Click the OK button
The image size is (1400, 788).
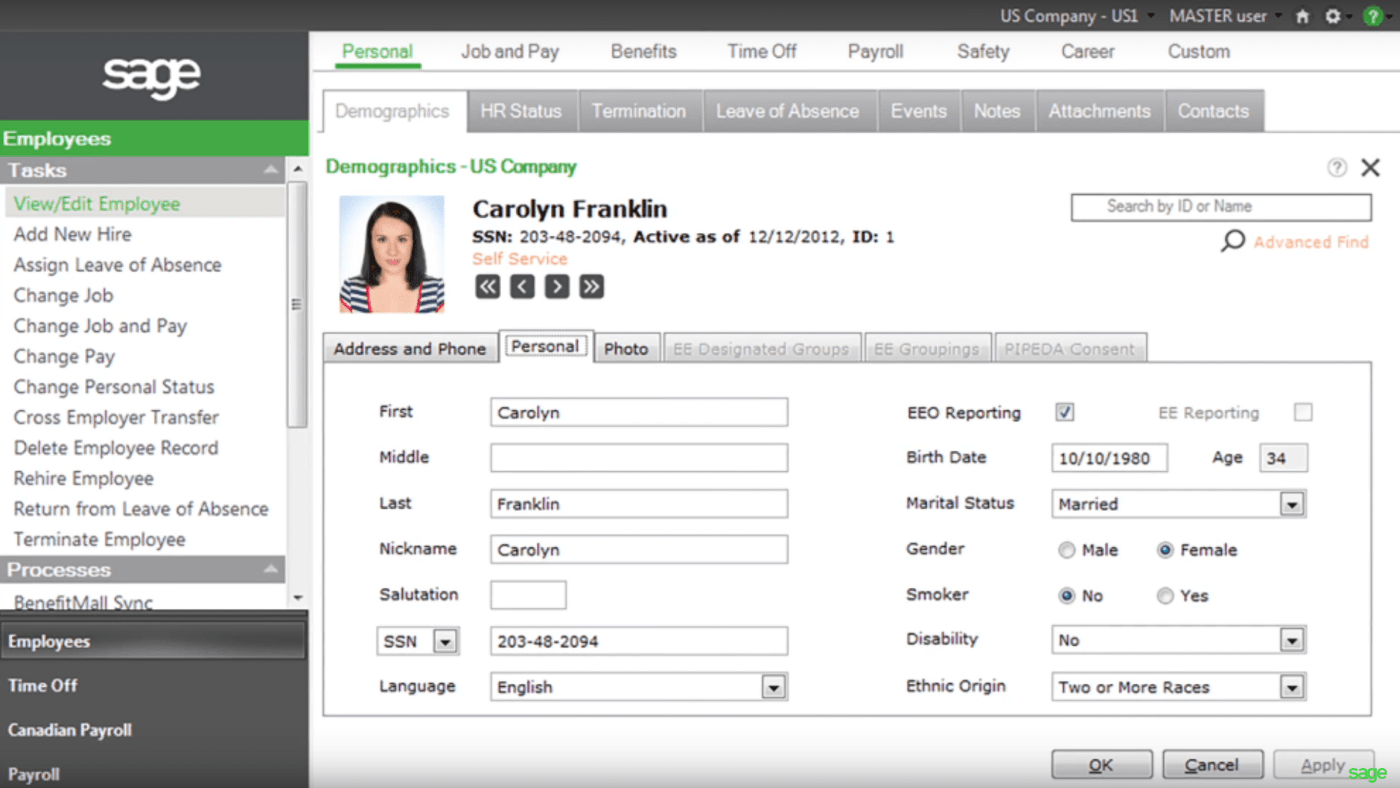[x=1102, y=765]
